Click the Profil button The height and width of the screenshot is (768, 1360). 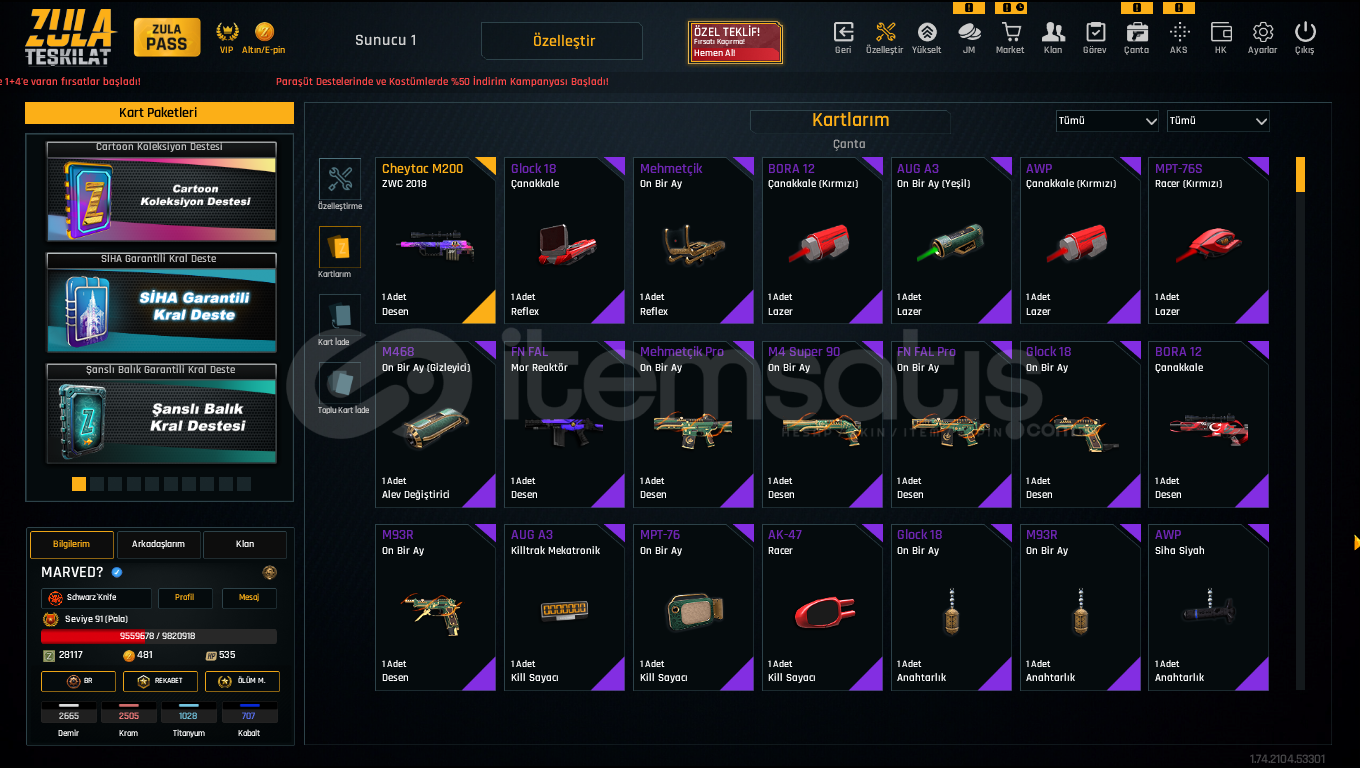[185, 597]
